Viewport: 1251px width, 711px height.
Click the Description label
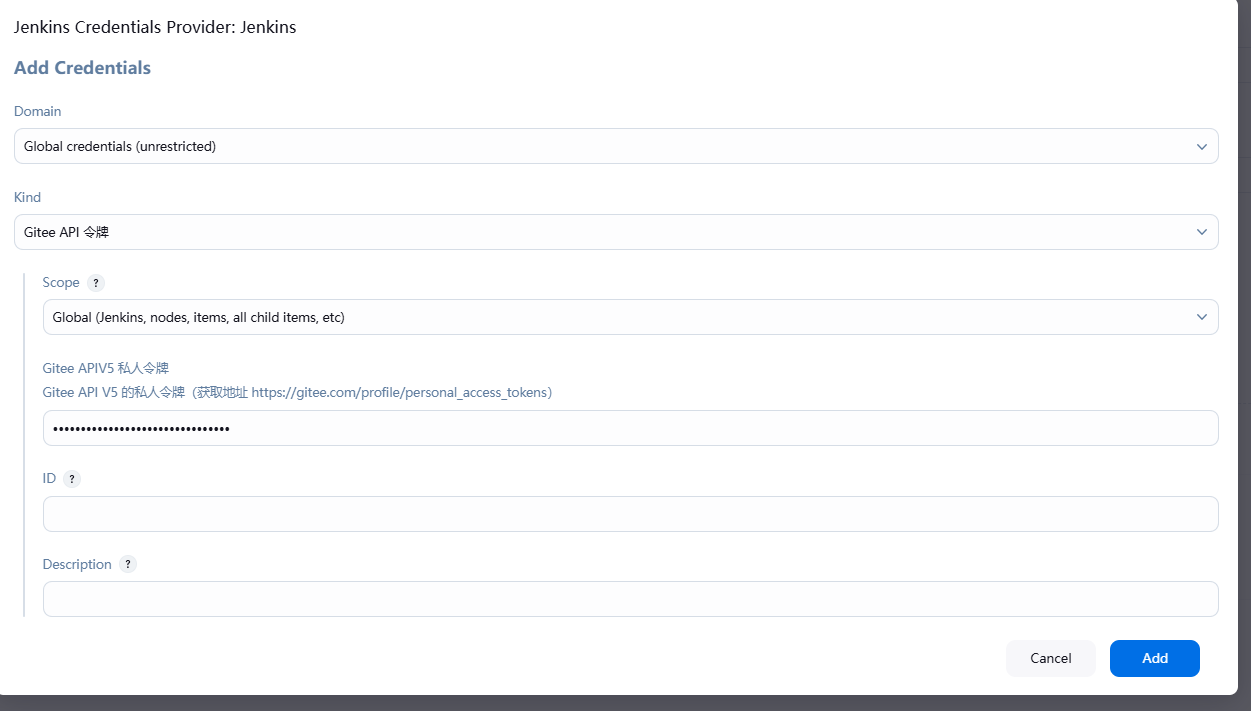pyautogui.click(x=77, y=564)
